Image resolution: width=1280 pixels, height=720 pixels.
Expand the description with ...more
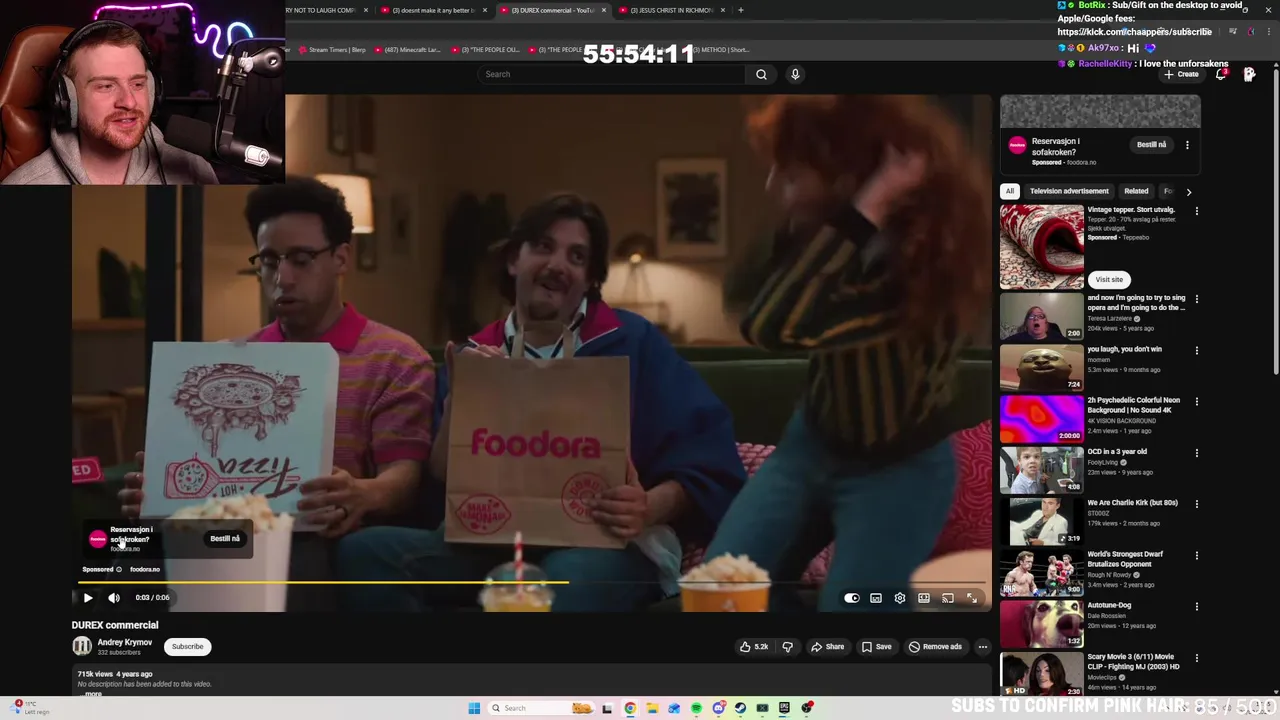pyautogui.click(x=92, y=693)
